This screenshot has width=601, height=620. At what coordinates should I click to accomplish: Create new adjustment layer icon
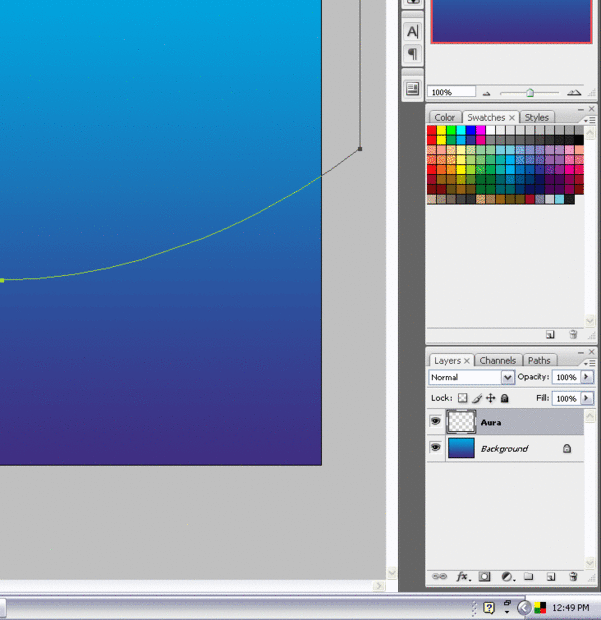tap(508, 577)
